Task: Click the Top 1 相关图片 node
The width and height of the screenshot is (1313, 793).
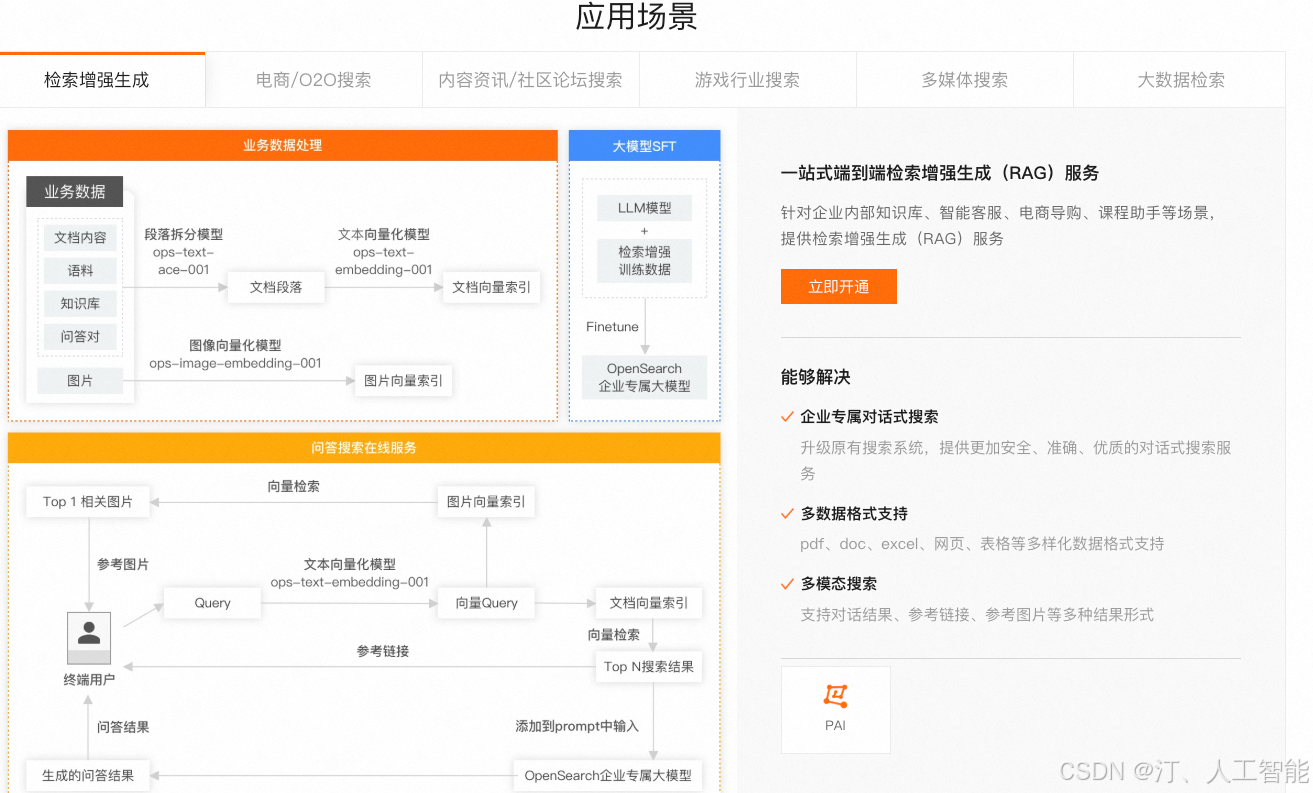Action: [x=88, y=502]
